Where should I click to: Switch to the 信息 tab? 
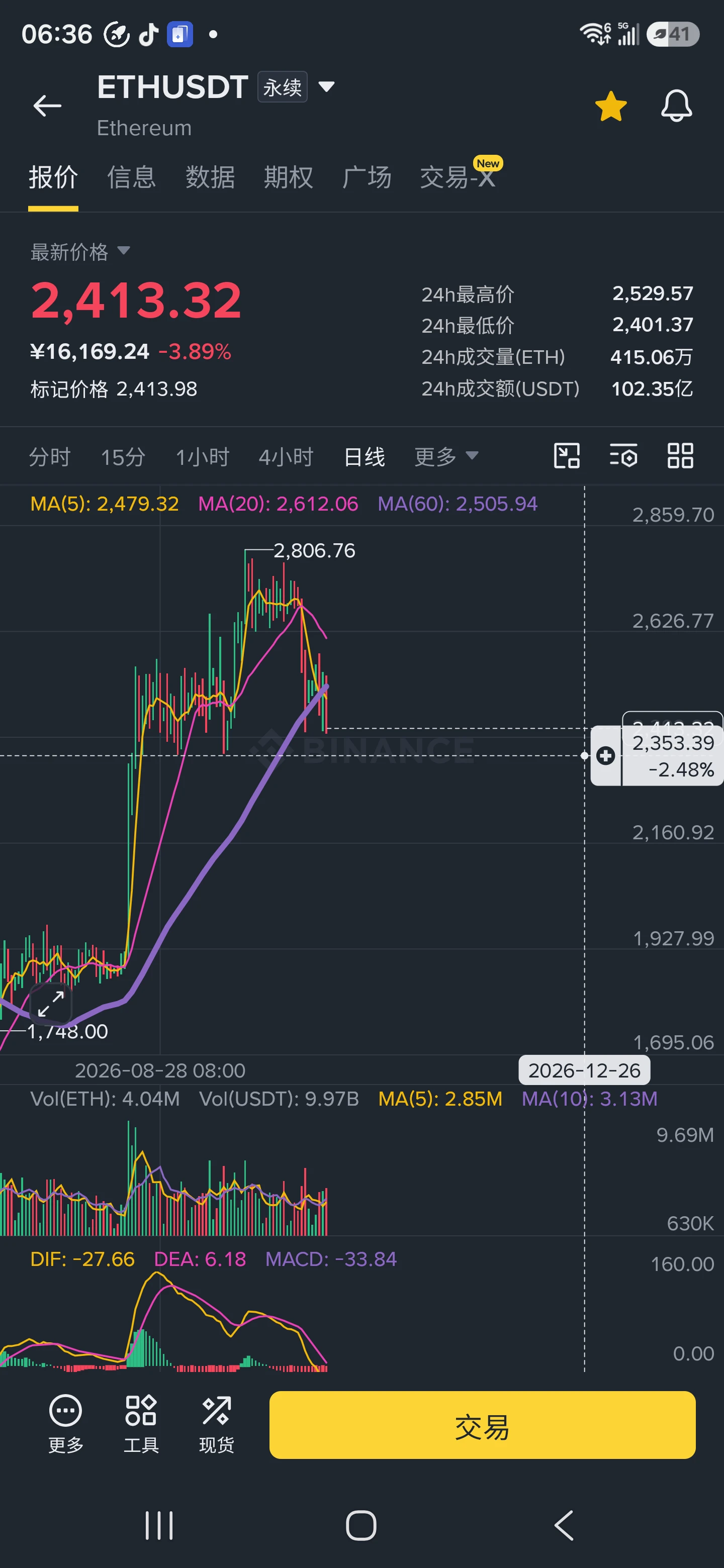132,177
